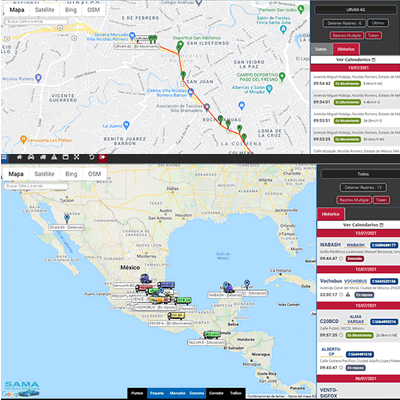Toggle the Geozona layer button

coord(197,393)
